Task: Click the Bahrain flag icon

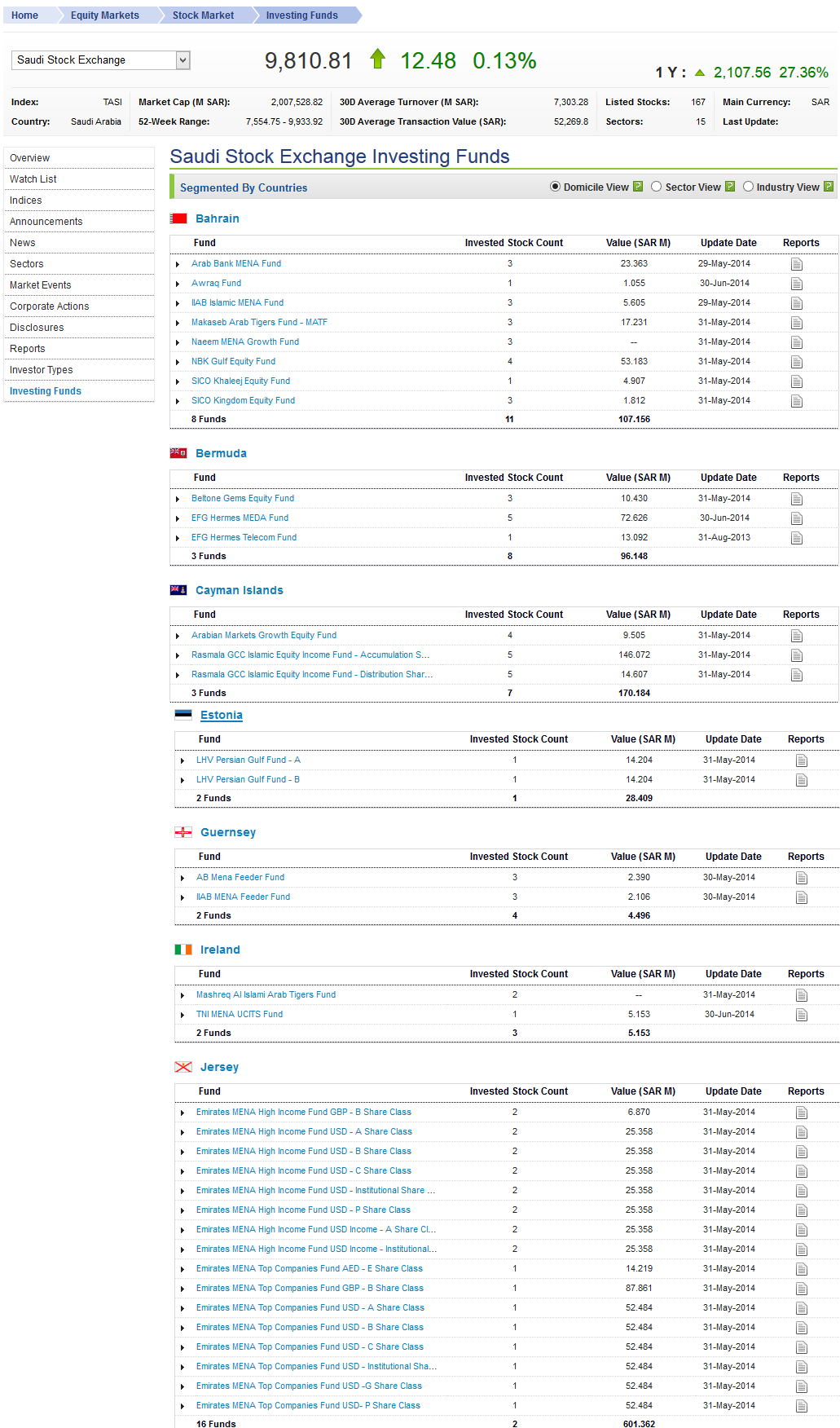Action: (x=178, y=218)
